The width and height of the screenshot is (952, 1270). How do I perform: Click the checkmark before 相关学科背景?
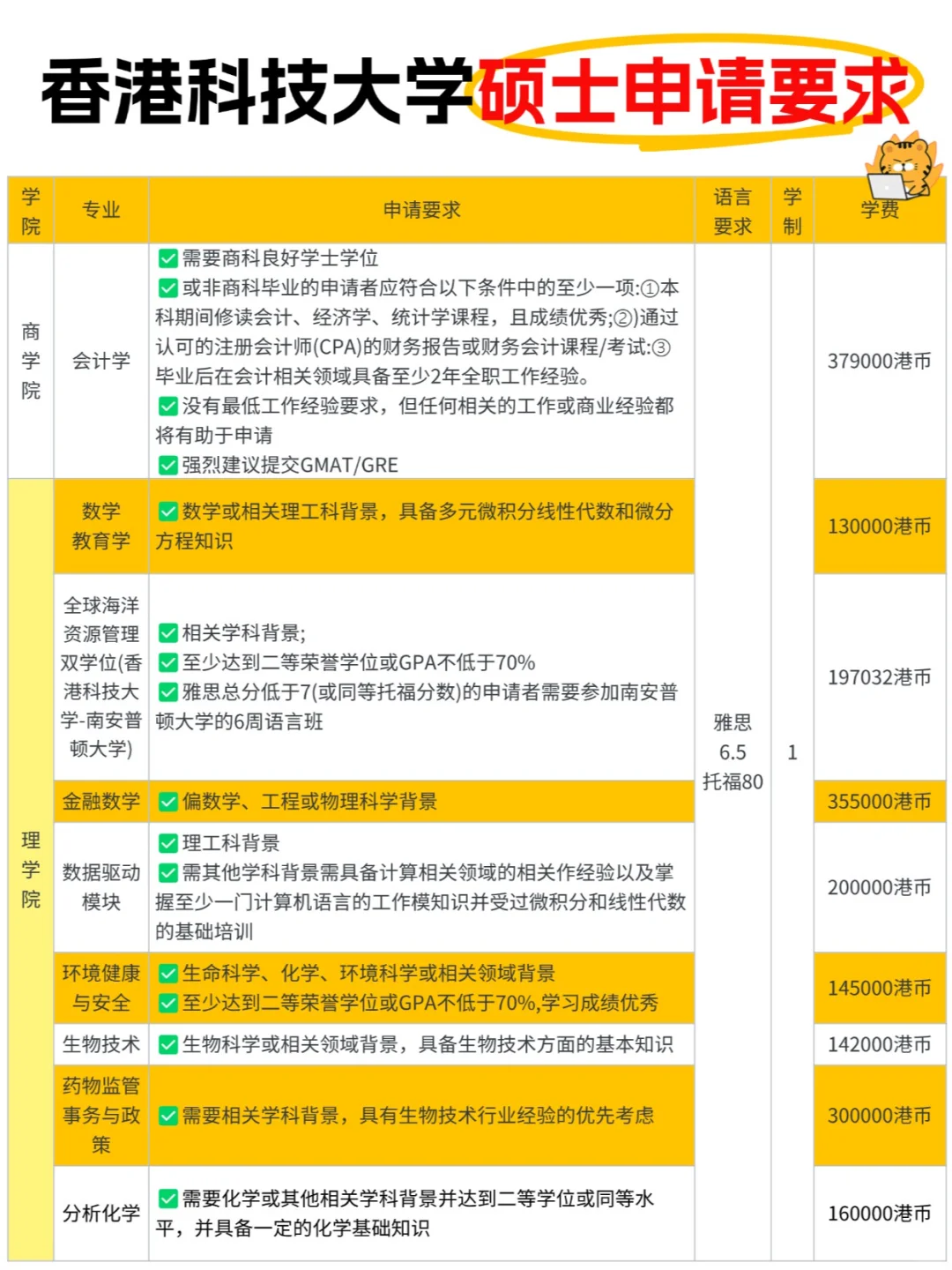(167, 631)
